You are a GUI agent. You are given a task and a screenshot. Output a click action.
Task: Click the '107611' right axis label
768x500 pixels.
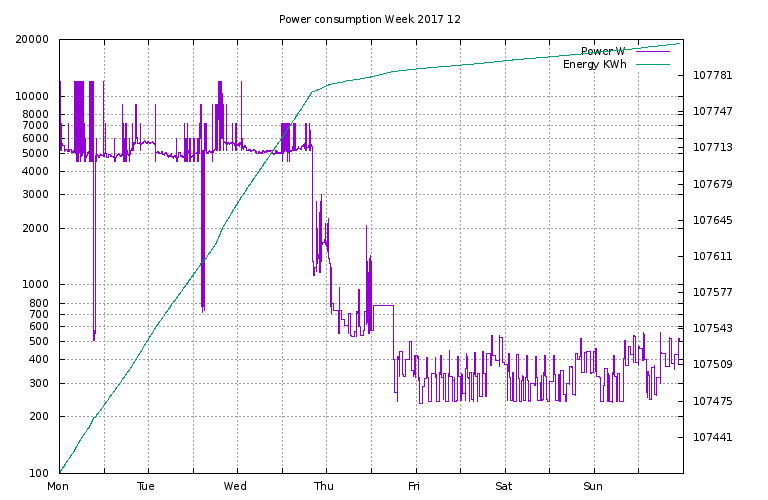pyautogui.click(x=713, y=256)
